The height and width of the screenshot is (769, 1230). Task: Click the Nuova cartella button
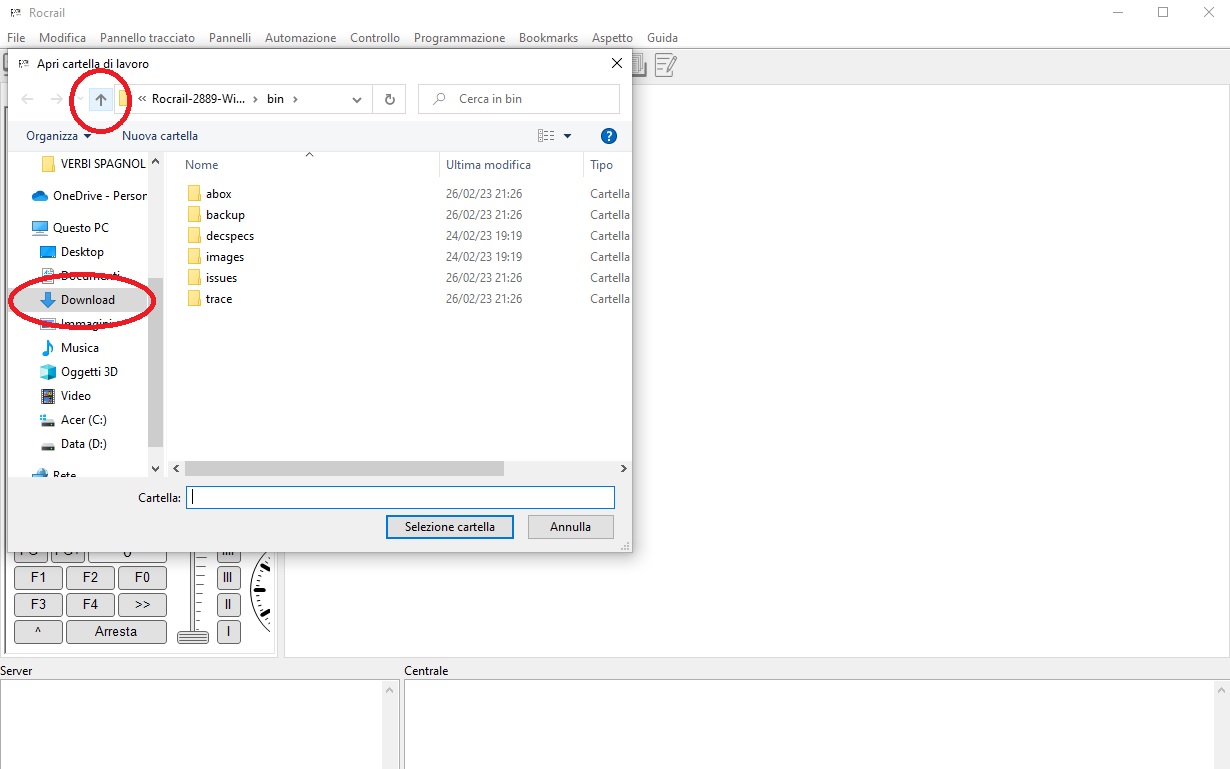coord(160,136)
